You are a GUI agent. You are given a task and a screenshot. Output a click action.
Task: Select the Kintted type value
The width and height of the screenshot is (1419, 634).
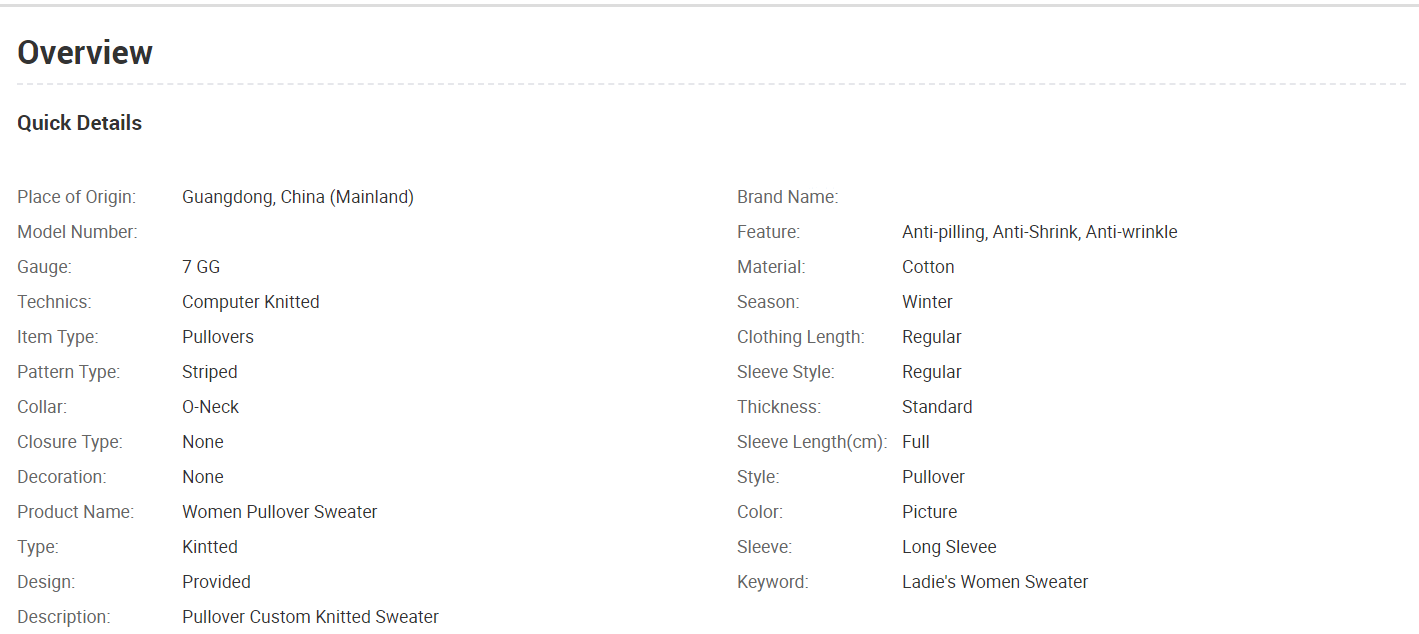pos(210,547)
